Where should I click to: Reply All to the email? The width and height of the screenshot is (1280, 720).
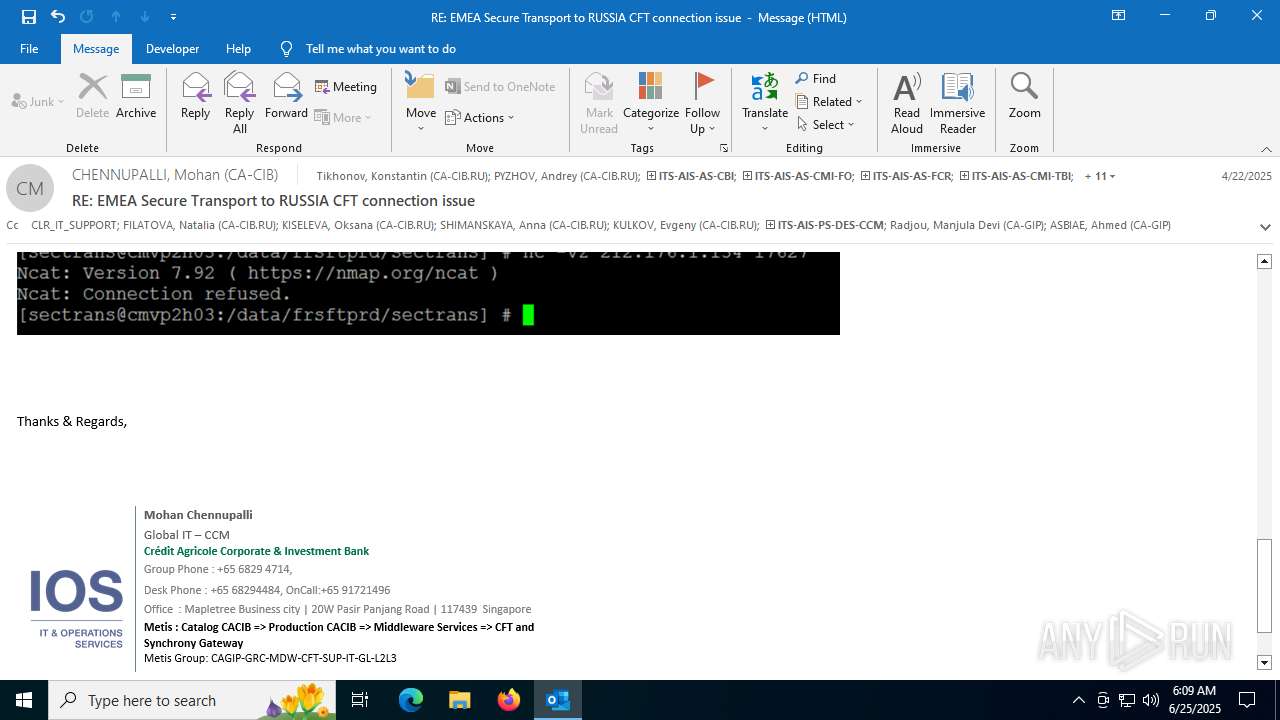pos(240,103)
